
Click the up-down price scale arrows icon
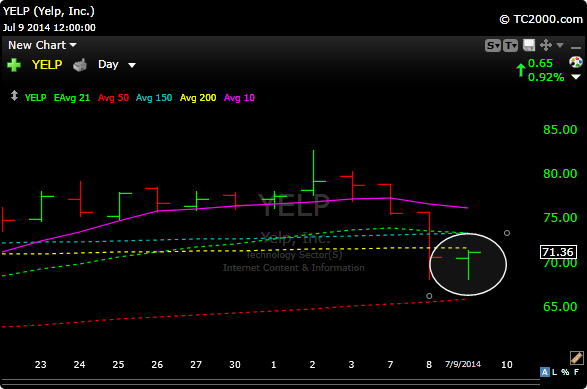pos(14,95)
